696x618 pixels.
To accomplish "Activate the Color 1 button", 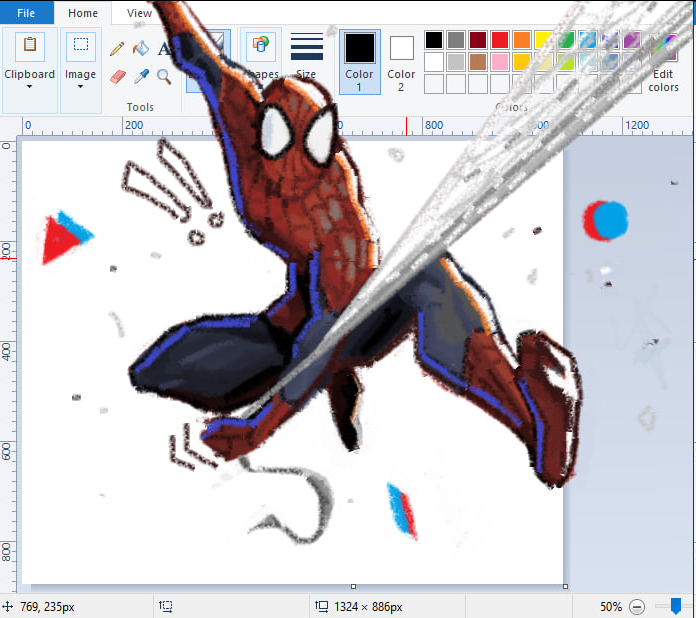I will point(360,62).
